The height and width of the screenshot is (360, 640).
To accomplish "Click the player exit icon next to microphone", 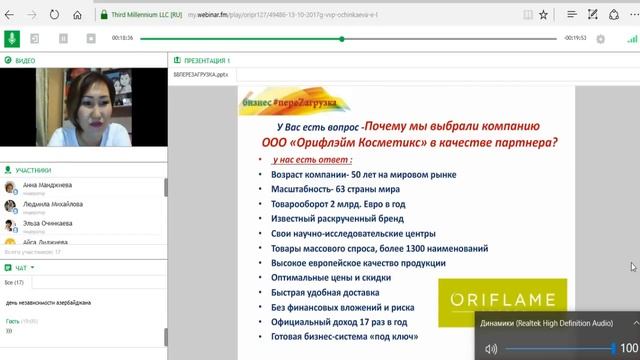I will 35,39.
